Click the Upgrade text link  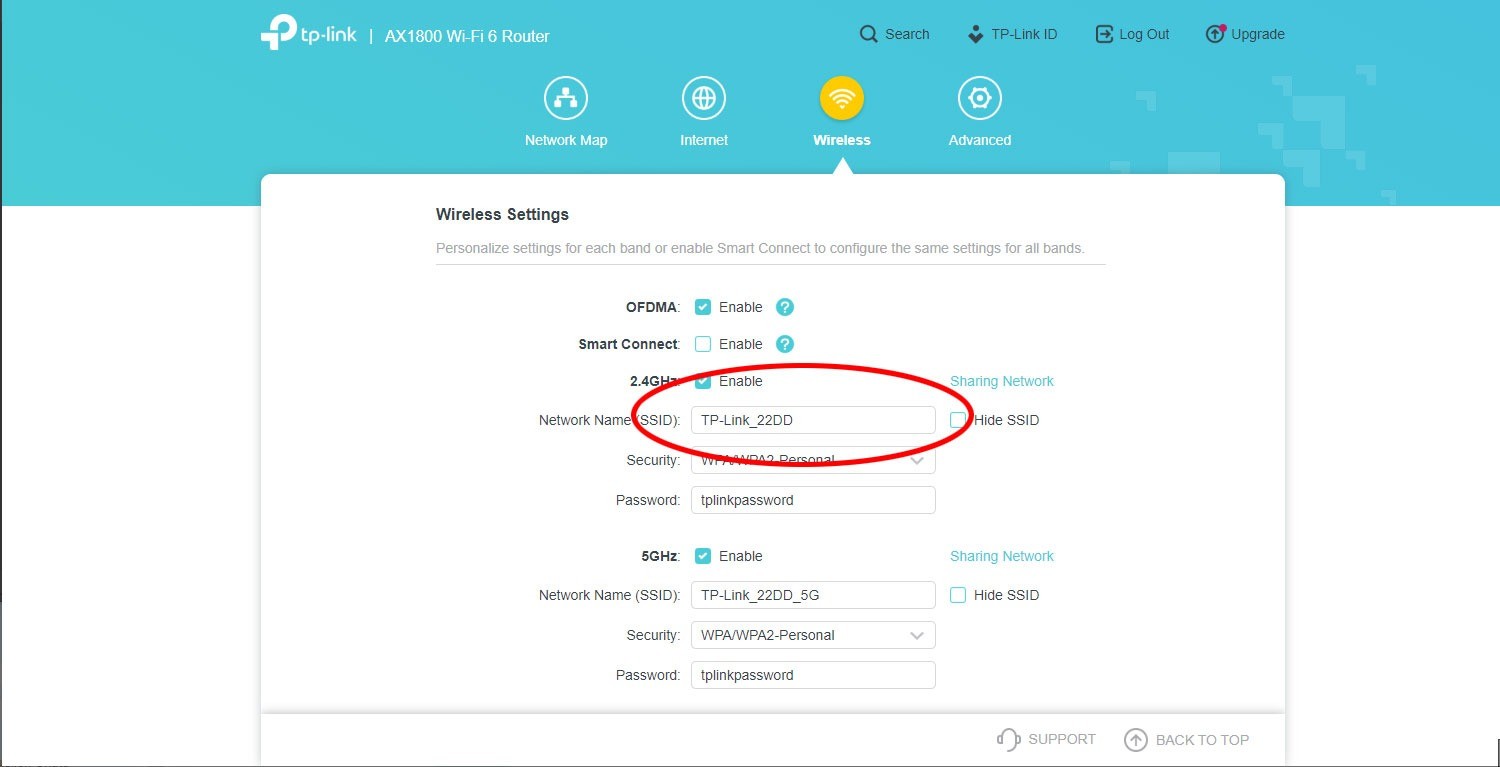pos(1258,34)
